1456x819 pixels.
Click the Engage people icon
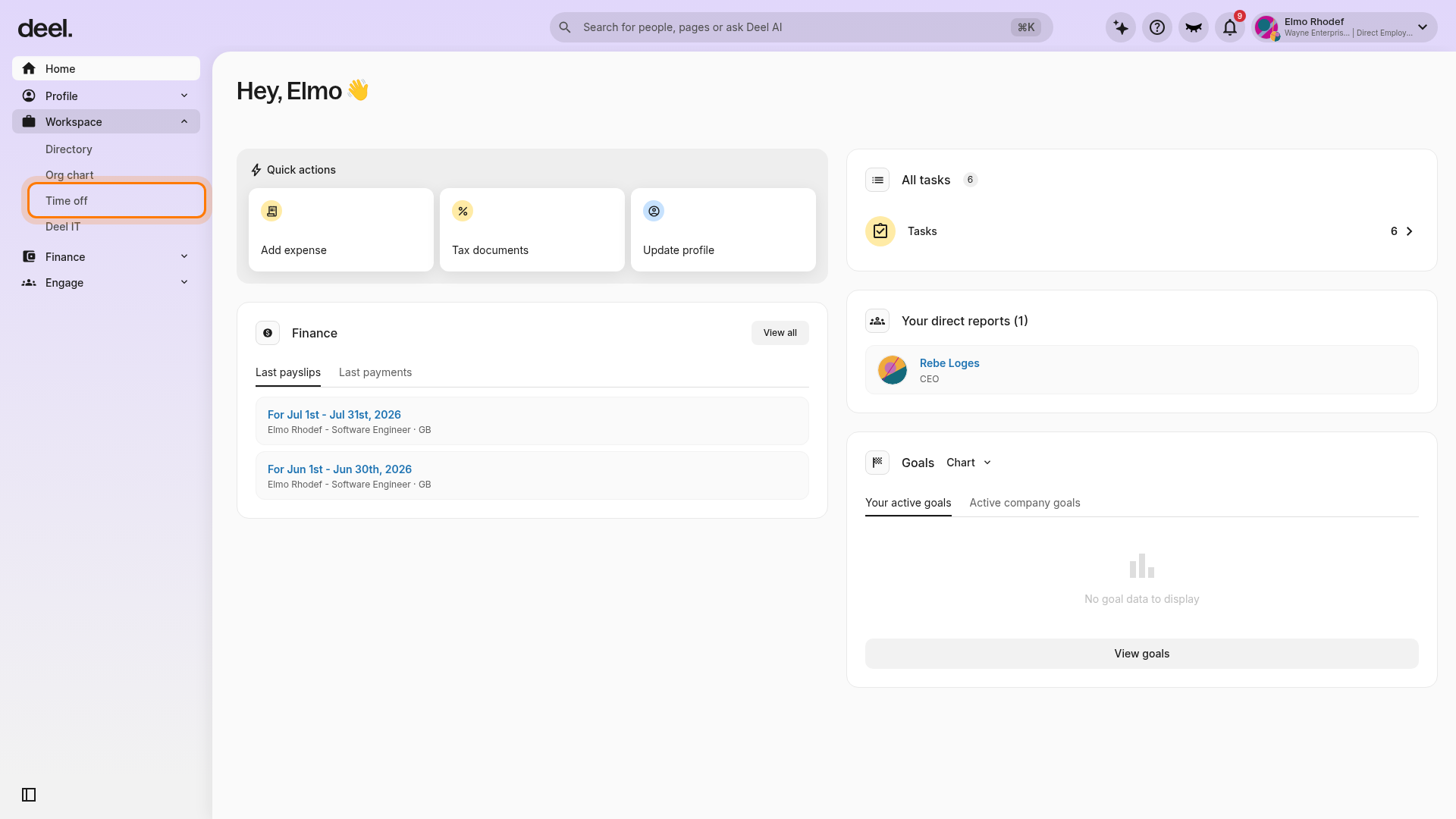pos(29,282)
